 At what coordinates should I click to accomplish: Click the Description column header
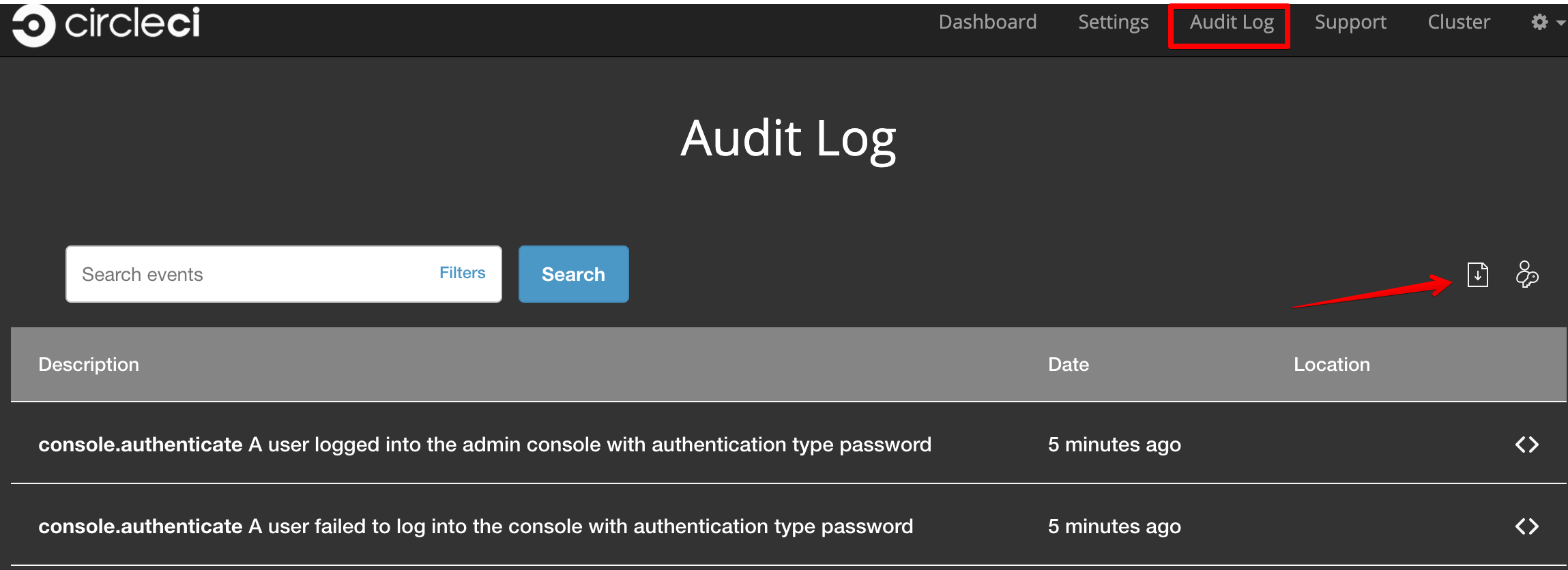(x=89, y=365)
